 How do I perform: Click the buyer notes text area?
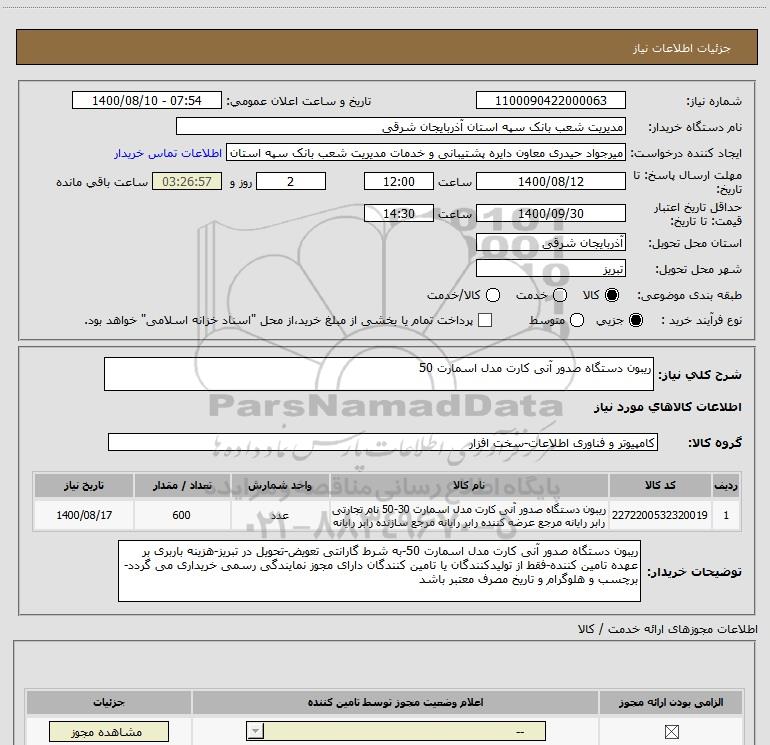pos(379,571)
